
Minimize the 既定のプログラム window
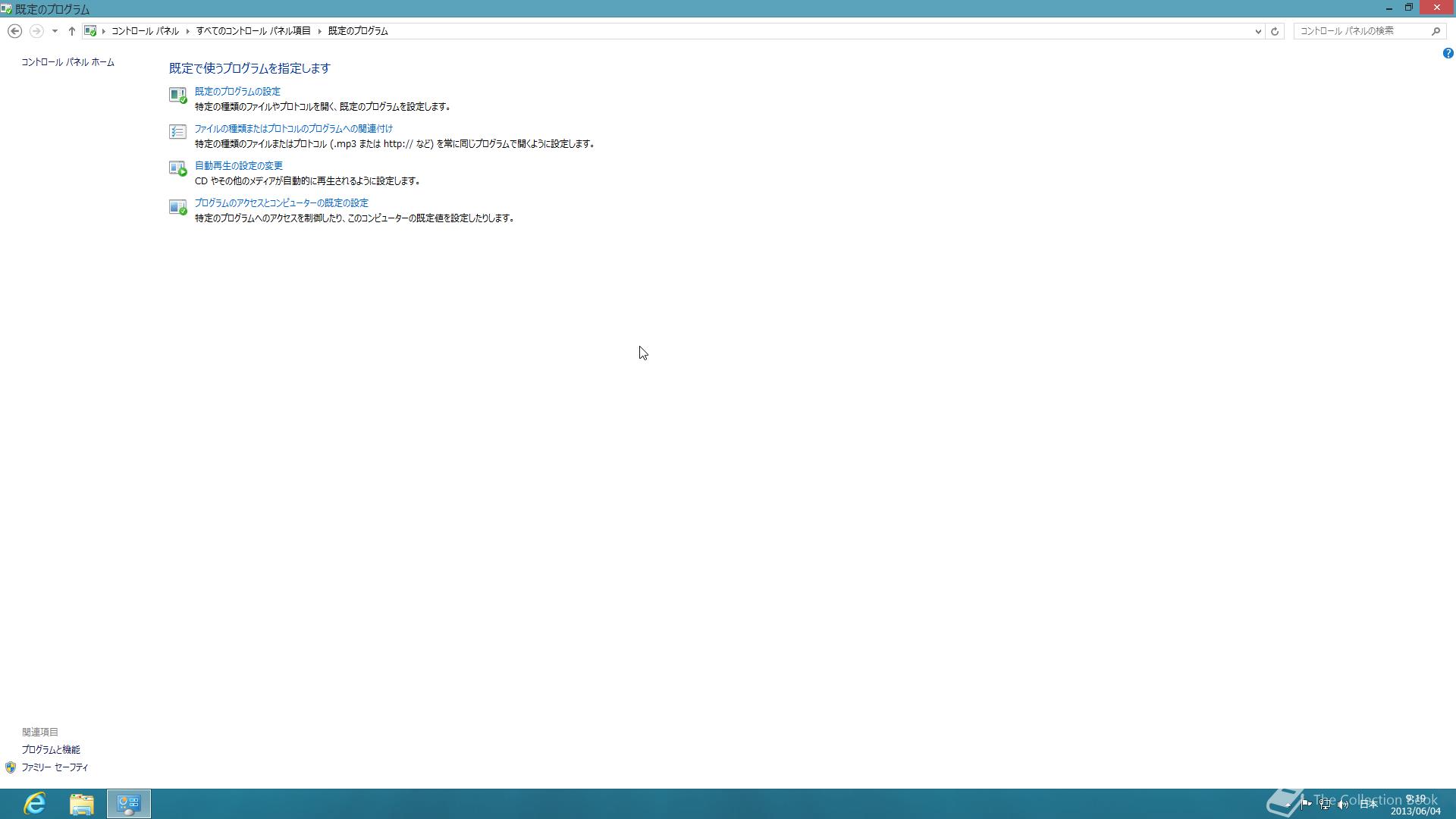tap(1389, 8)
